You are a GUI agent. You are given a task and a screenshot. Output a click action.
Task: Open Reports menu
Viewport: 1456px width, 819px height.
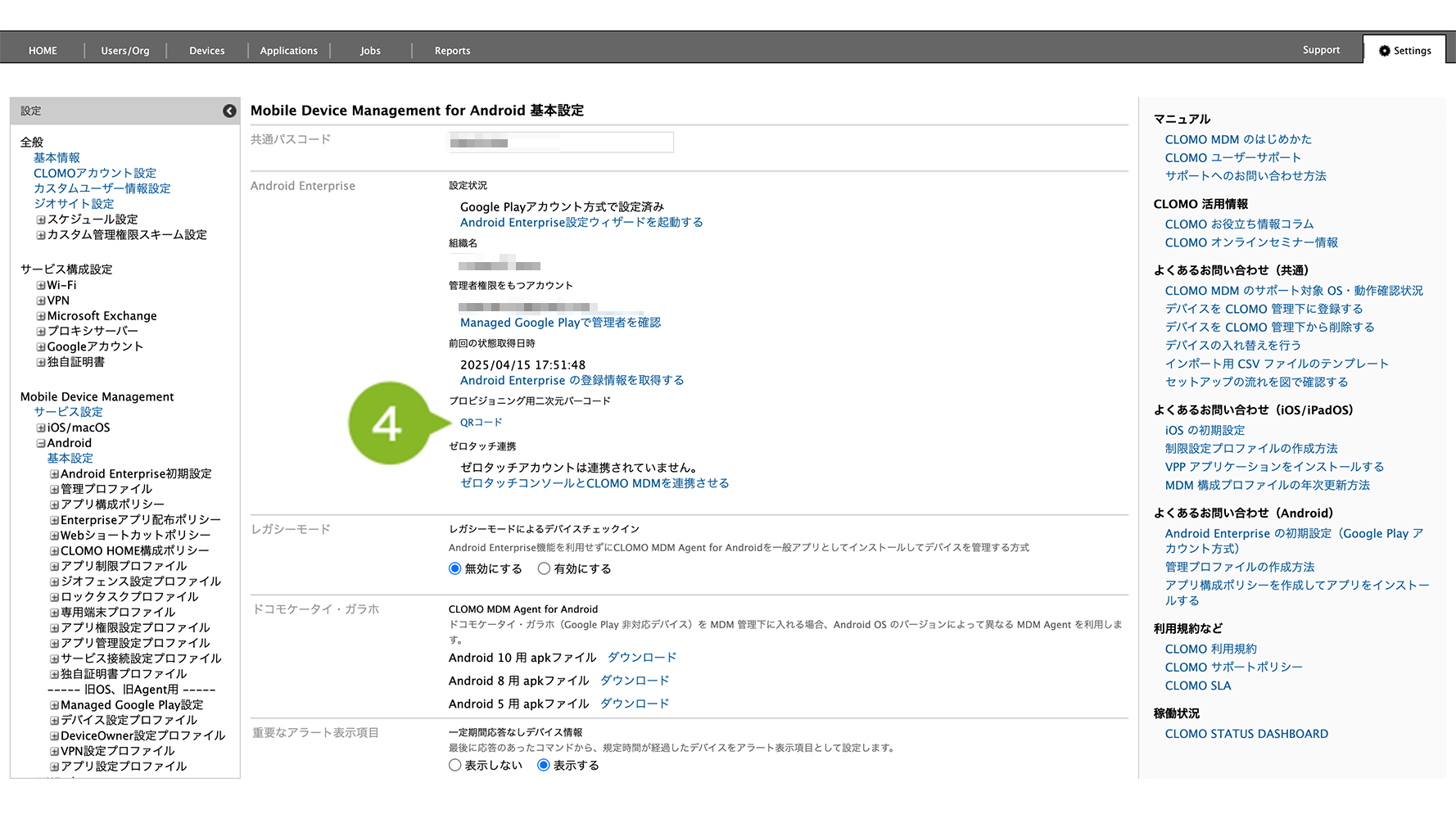point(453,51)
